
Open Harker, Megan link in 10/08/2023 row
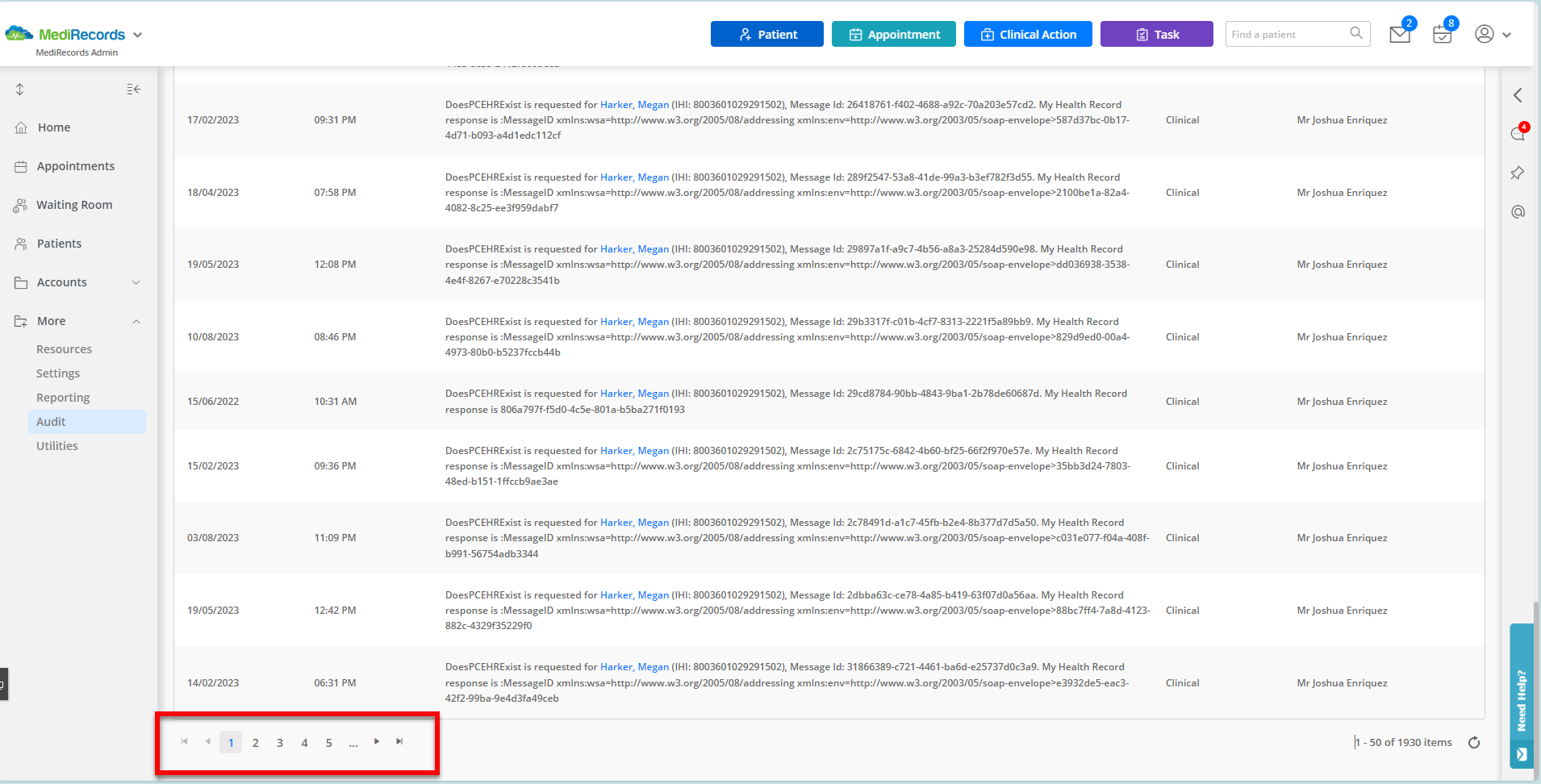pyautogui.click(x=634, y=322)
